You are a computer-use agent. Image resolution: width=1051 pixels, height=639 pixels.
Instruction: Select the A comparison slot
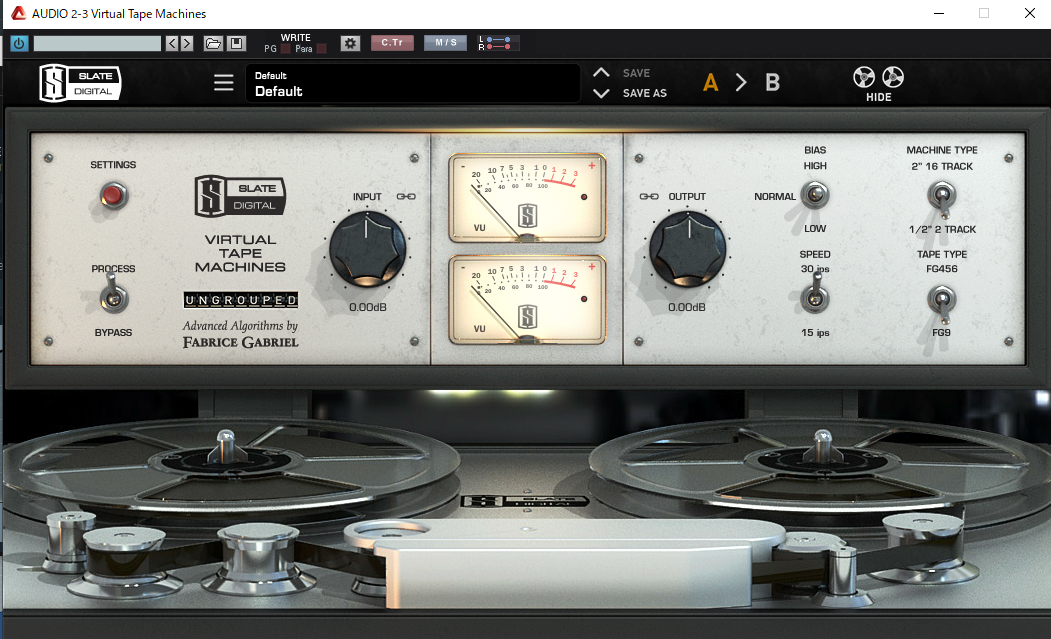coord(710,82)
